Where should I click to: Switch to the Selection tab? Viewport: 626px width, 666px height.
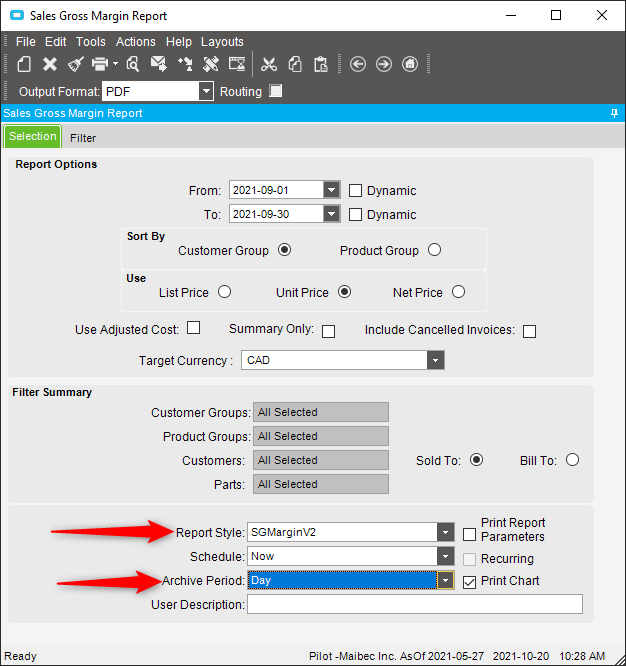tap(33, 136)
